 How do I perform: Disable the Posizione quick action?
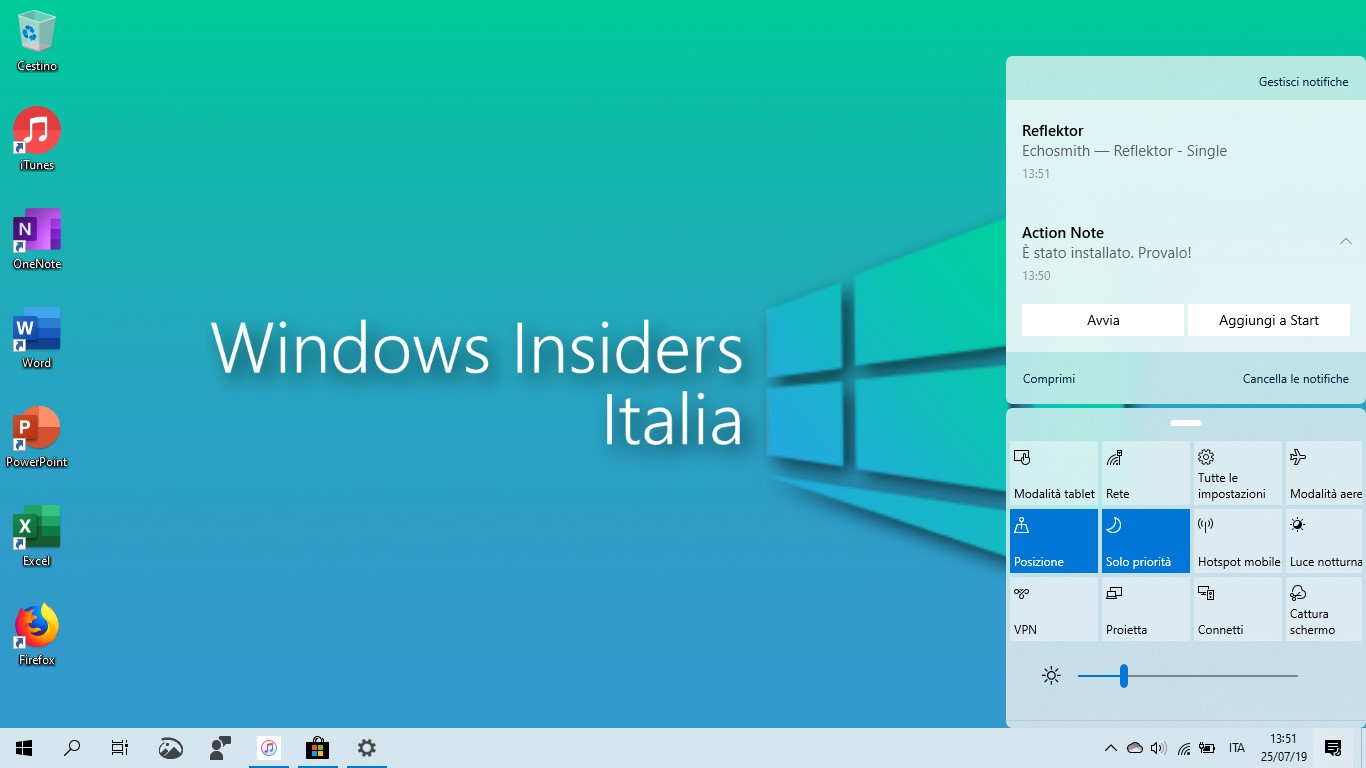(1054, 541)
